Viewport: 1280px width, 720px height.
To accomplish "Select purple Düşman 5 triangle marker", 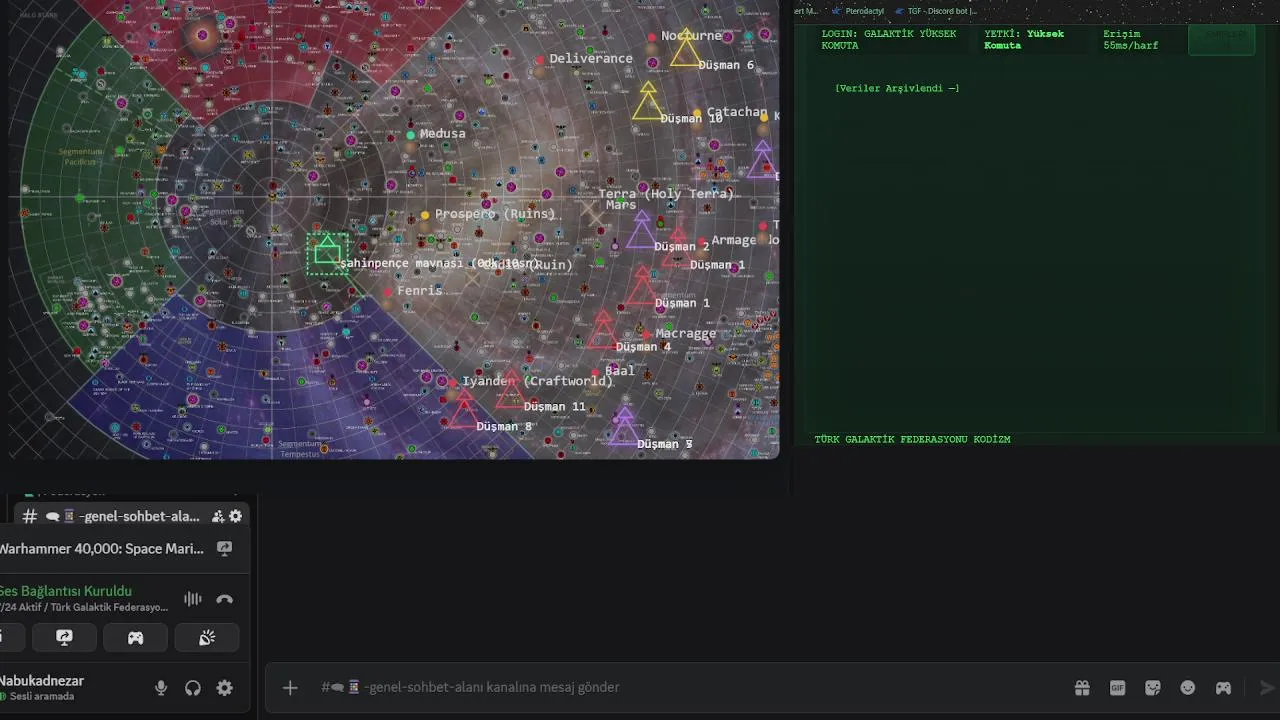I will click(x=624, y=426).
